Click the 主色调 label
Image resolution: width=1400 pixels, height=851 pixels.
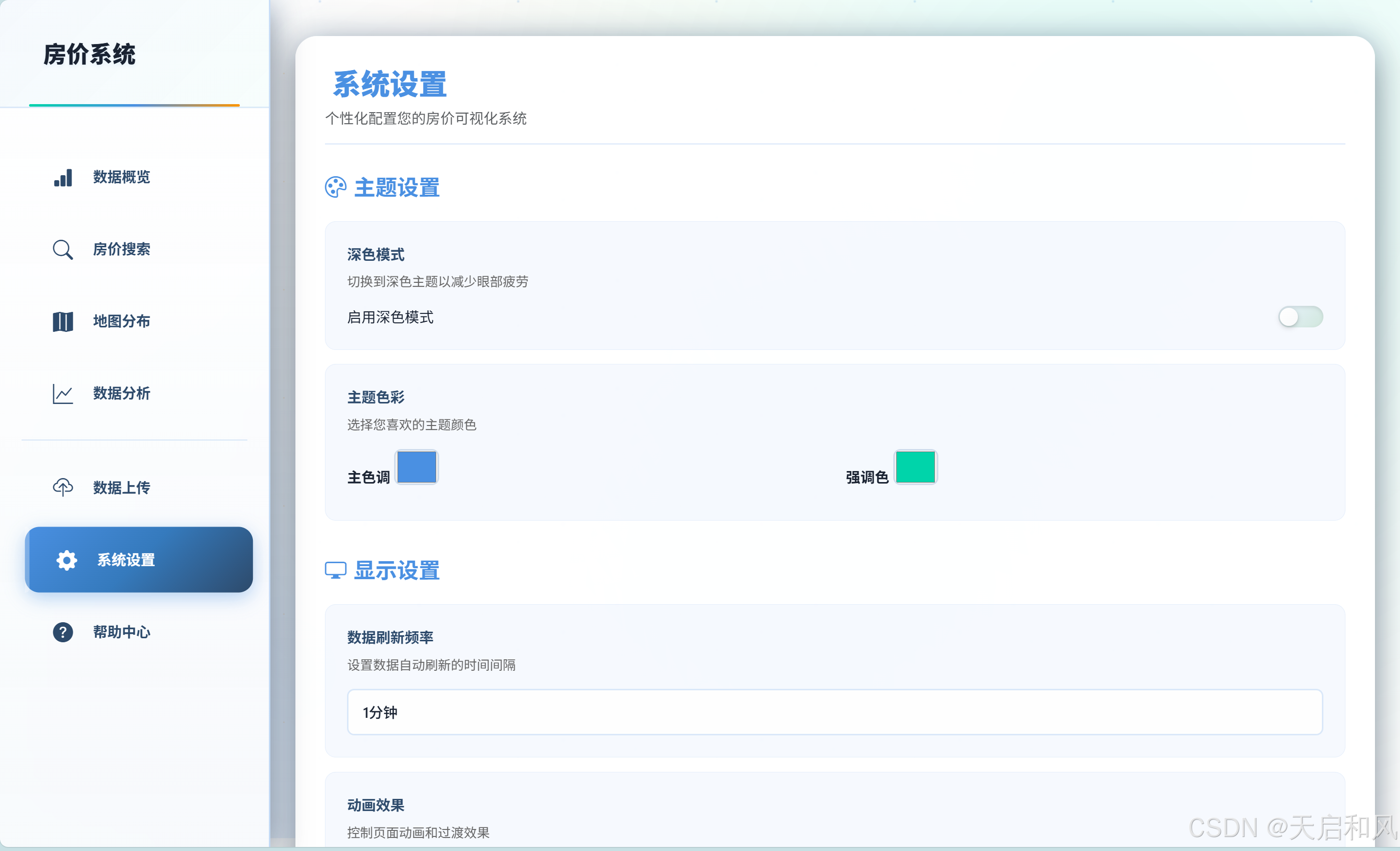pos(369,477)
